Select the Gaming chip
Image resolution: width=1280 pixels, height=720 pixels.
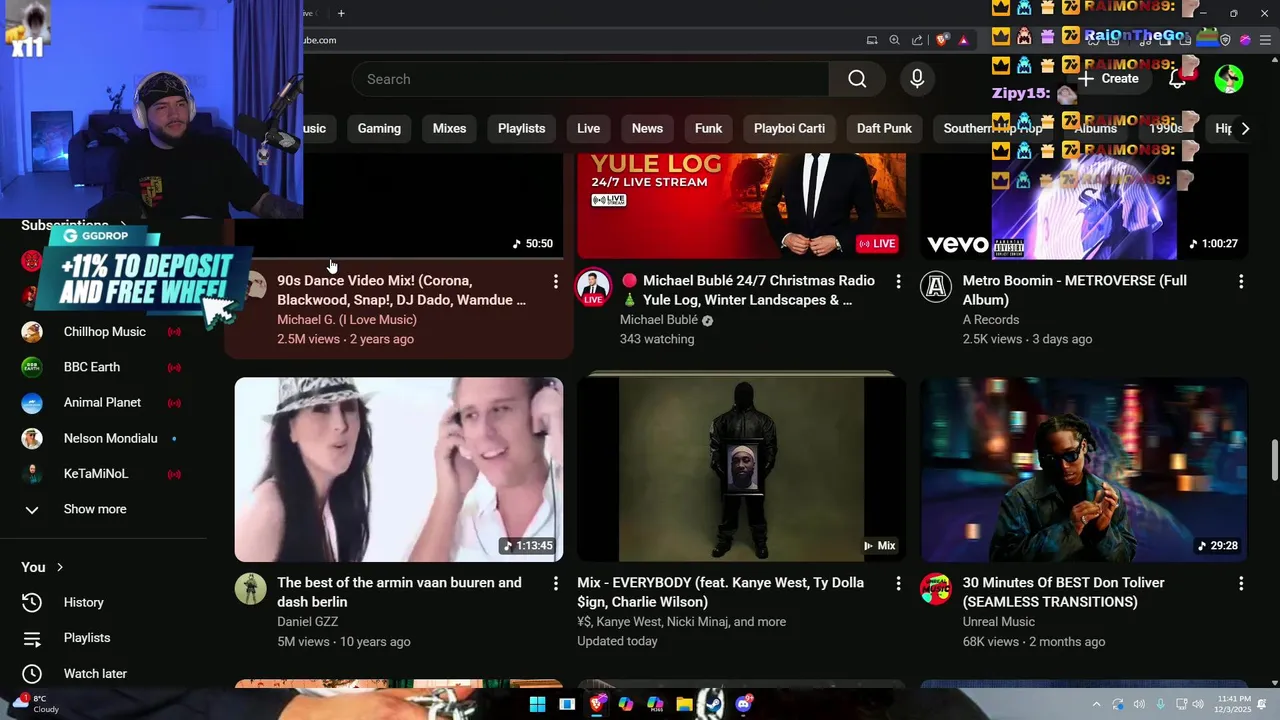[379, 128]
